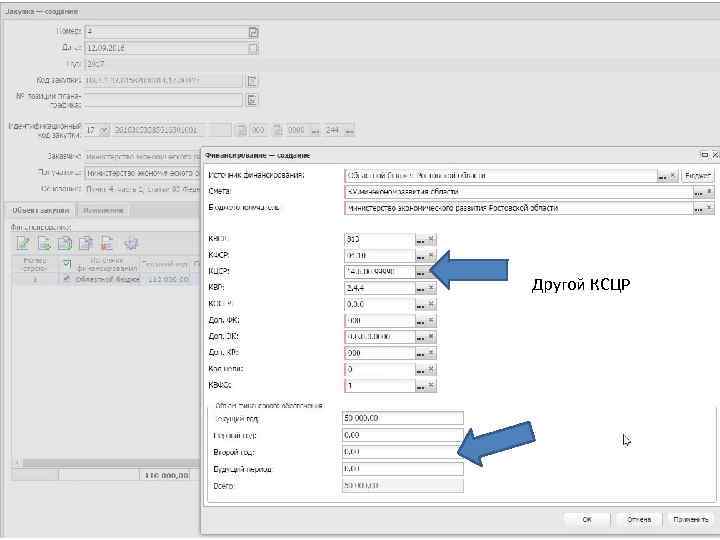Clear the Код цели field with its X icon
This screenshot has width=720, height=540.
(x=431, y=369)
